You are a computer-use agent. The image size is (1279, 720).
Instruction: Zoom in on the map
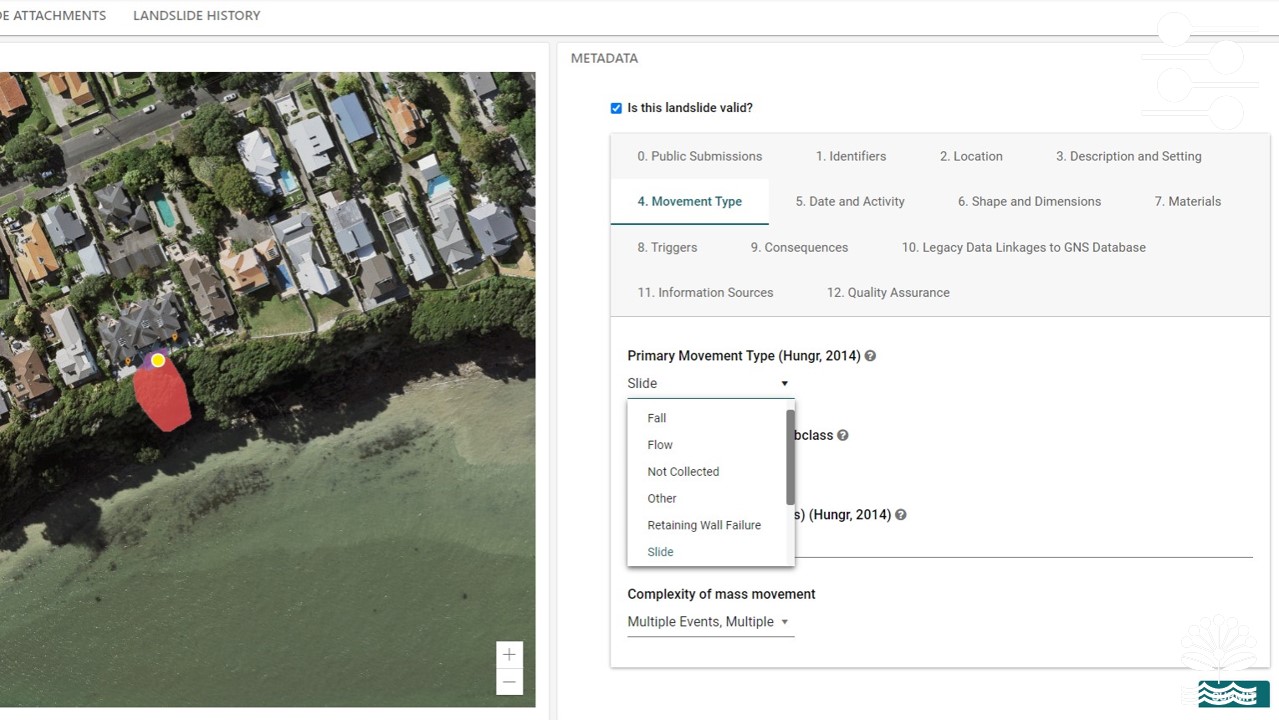(509, 655)
